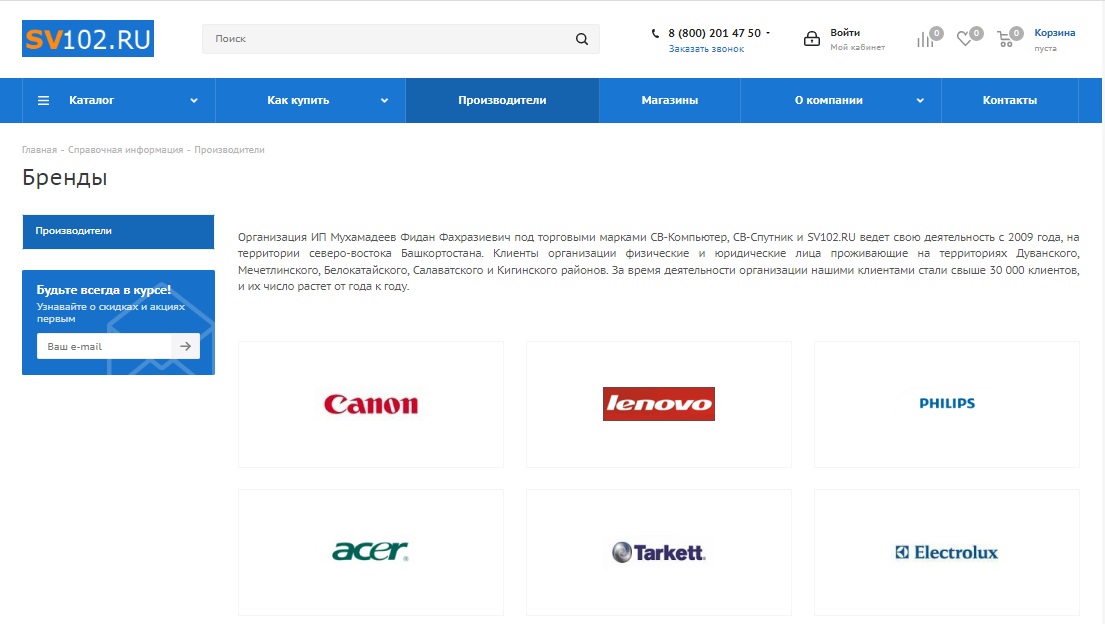Open О компании menu item
This screenshot has width=1105, height=624.
[x=829, y=100]
